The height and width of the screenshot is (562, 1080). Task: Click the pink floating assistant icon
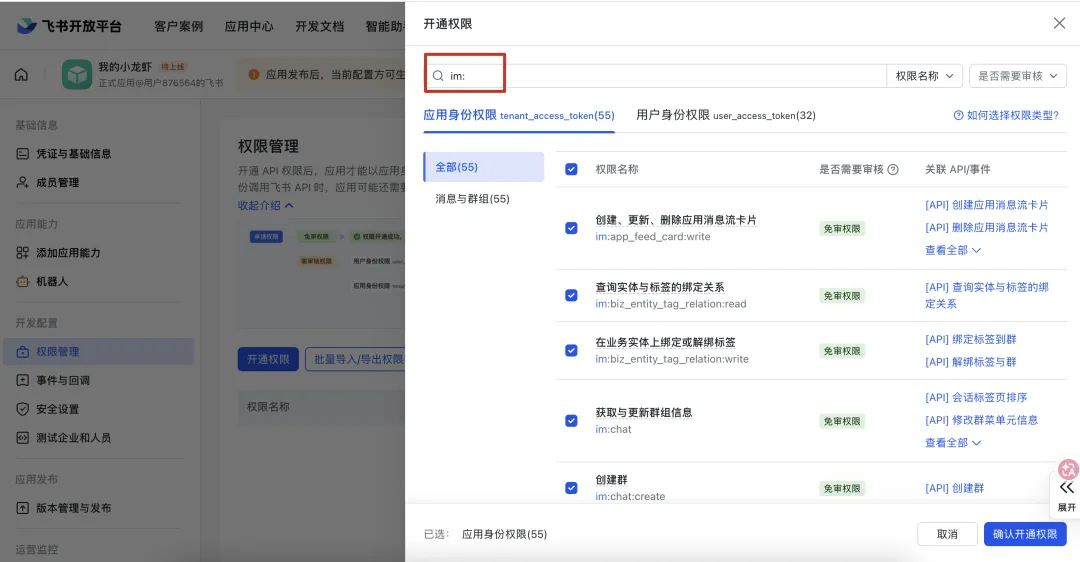click(1068, 470)
